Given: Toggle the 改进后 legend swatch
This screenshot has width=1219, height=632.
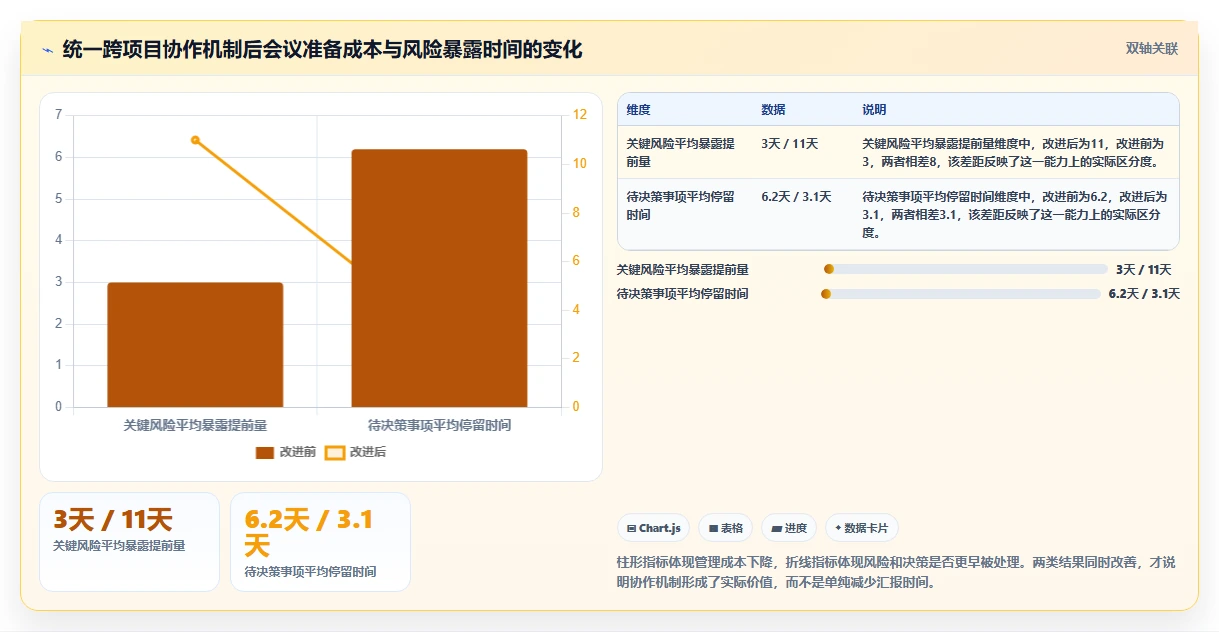Looking at the screenshot, I should point(335,452).
